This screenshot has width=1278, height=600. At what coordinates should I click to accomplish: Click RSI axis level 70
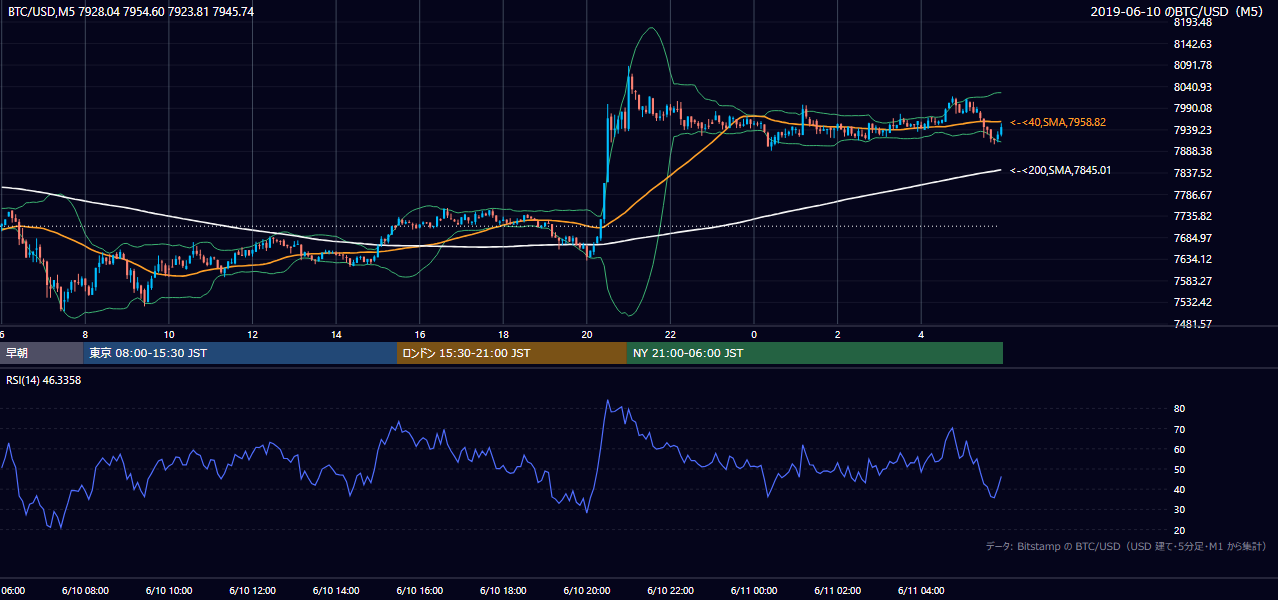pos(1179,429)
